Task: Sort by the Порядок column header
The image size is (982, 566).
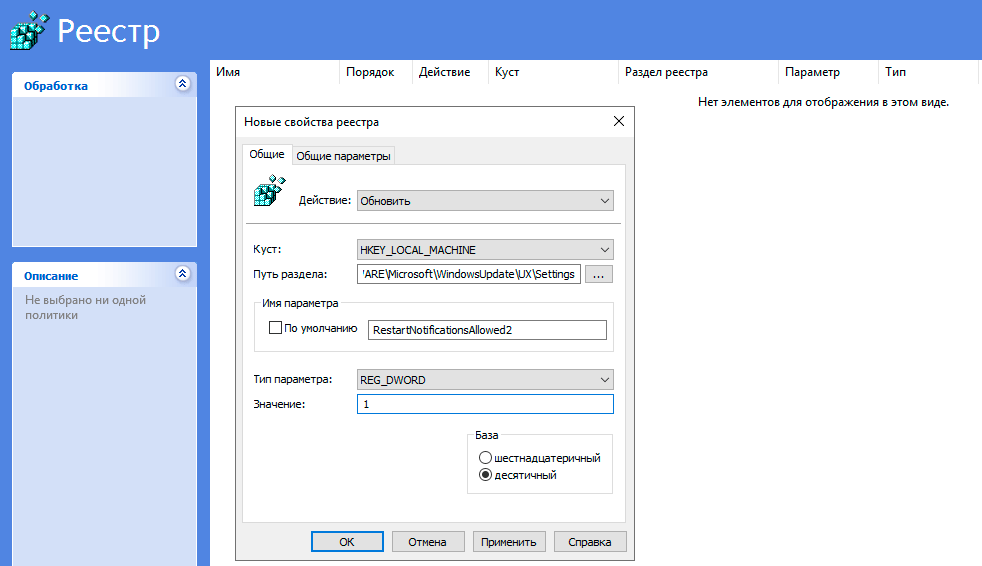Action: [x=376, y=72]
